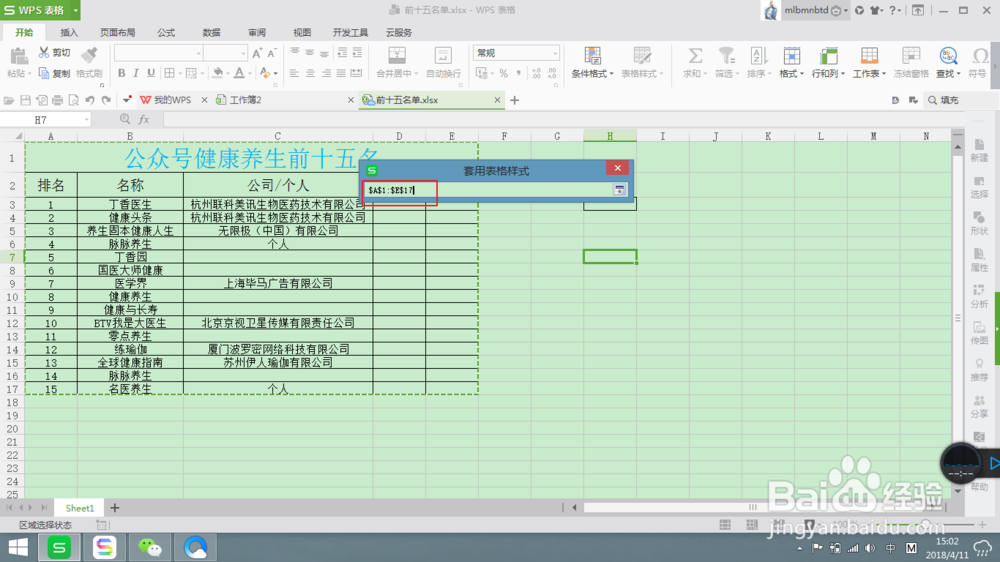
Task: Click the Symbol (符号) omega icon
Action: 979,56
